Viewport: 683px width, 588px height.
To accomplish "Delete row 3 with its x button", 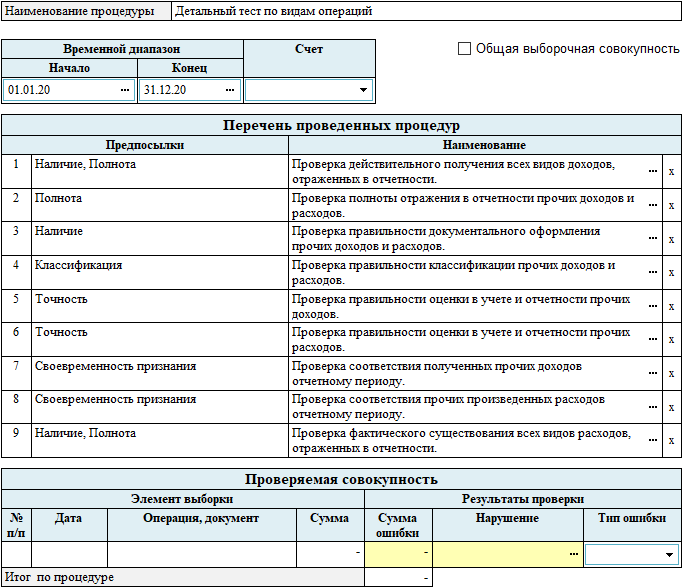I will tap(672, 239).
